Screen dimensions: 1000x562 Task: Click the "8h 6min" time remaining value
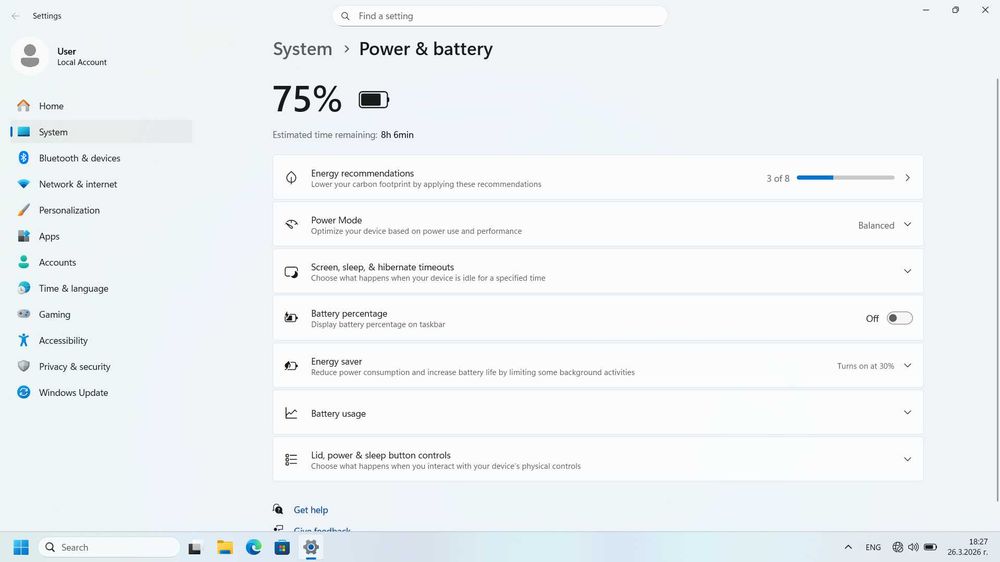(397, 135)
